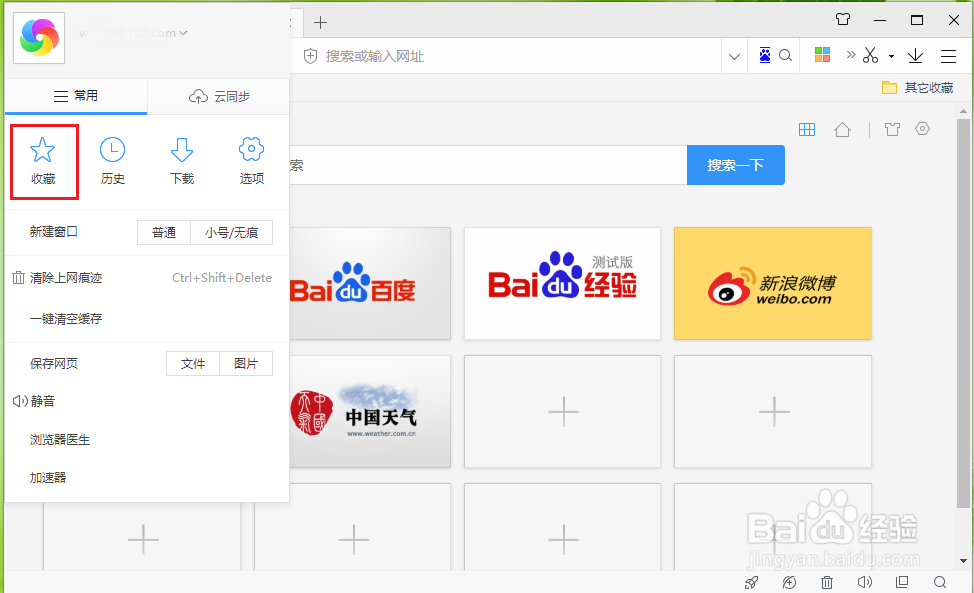Open the download manager arrow icon

pos(915,56)
